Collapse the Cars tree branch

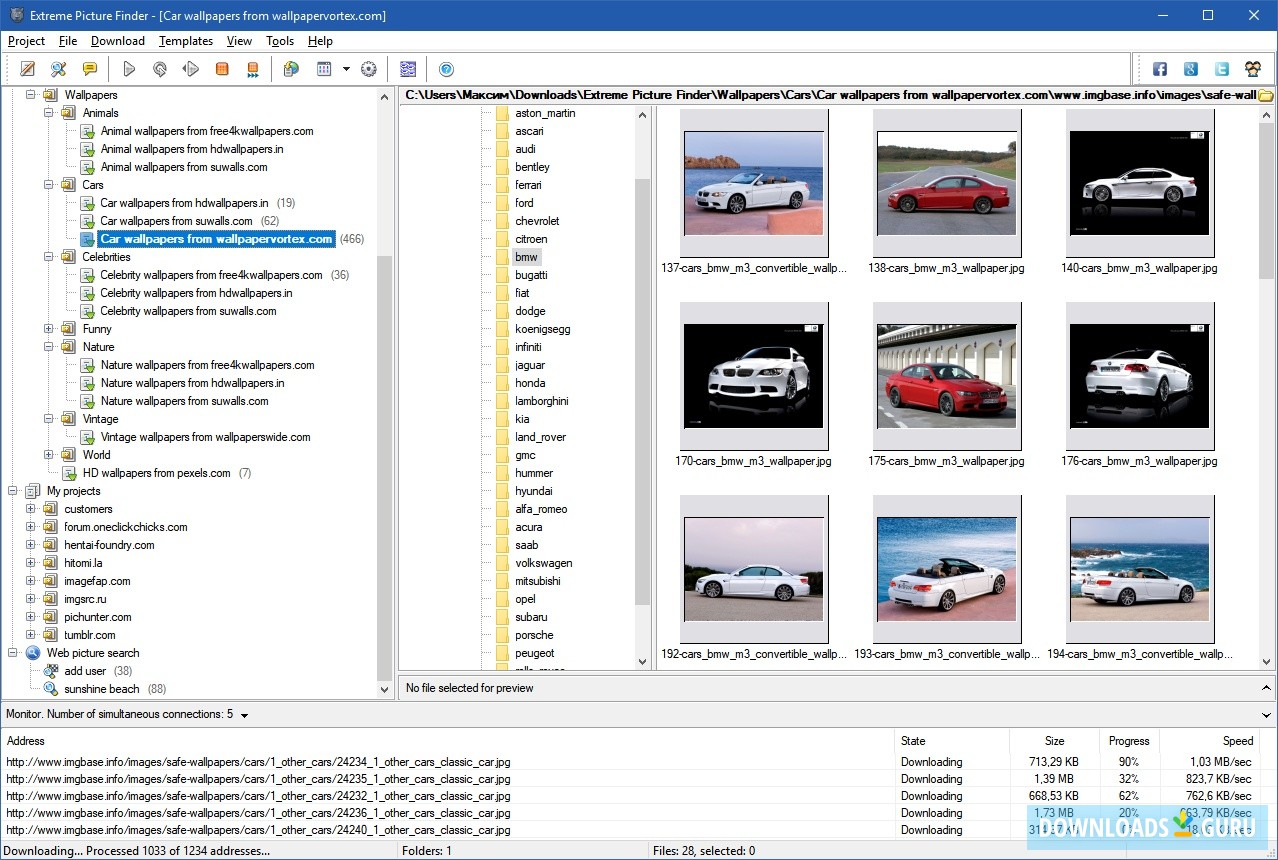pyautogui.click(x=48, y=185)
